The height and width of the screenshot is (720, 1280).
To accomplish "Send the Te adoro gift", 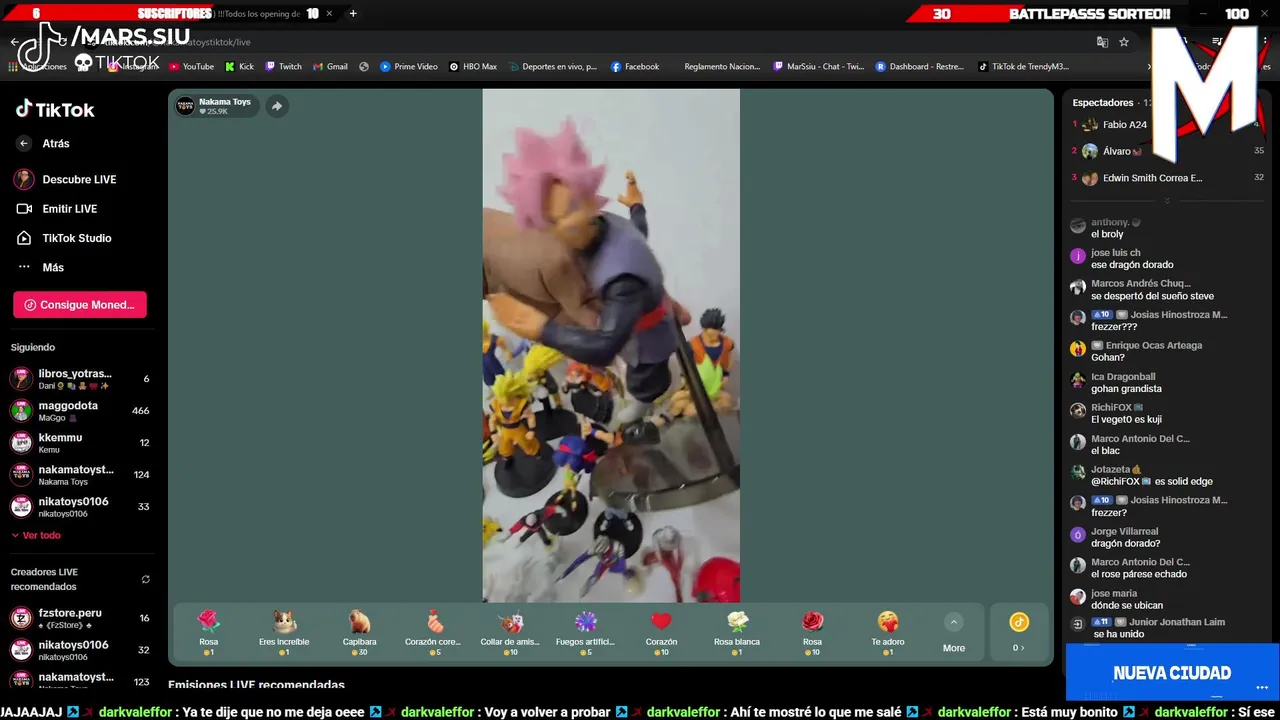I will [x=888, y=632].
